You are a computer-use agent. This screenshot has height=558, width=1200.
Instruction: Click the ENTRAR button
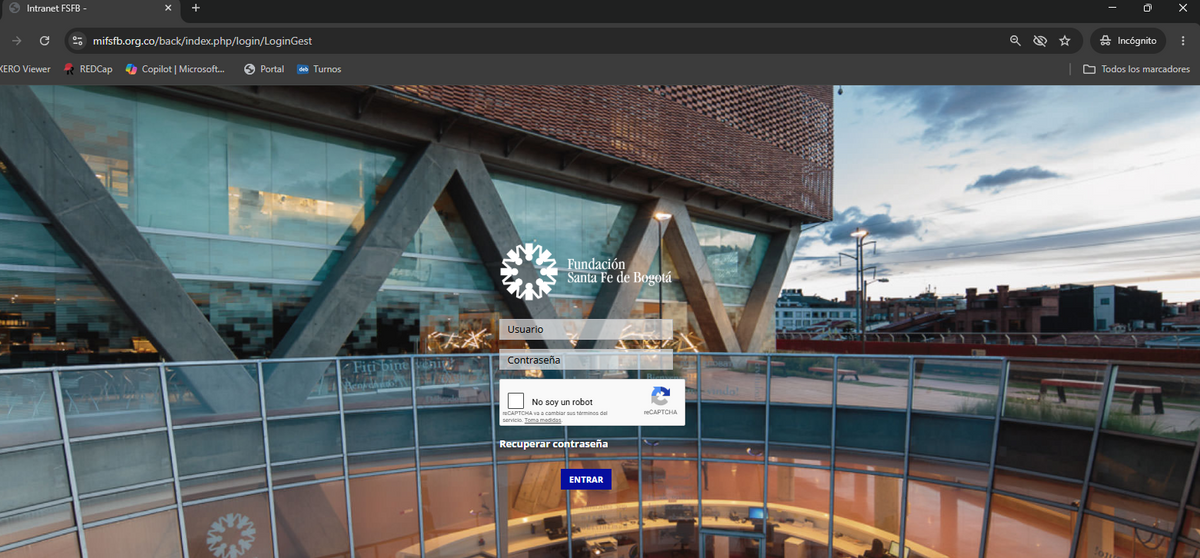pos(586,480)
